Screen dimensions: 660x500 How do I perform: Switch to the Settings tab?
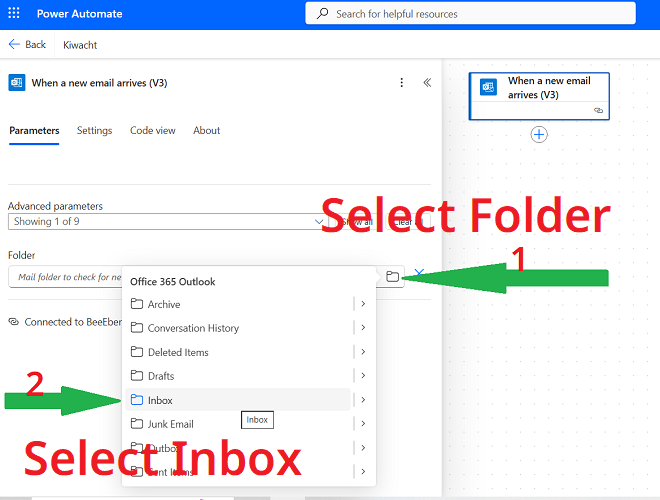coord(94,131)
